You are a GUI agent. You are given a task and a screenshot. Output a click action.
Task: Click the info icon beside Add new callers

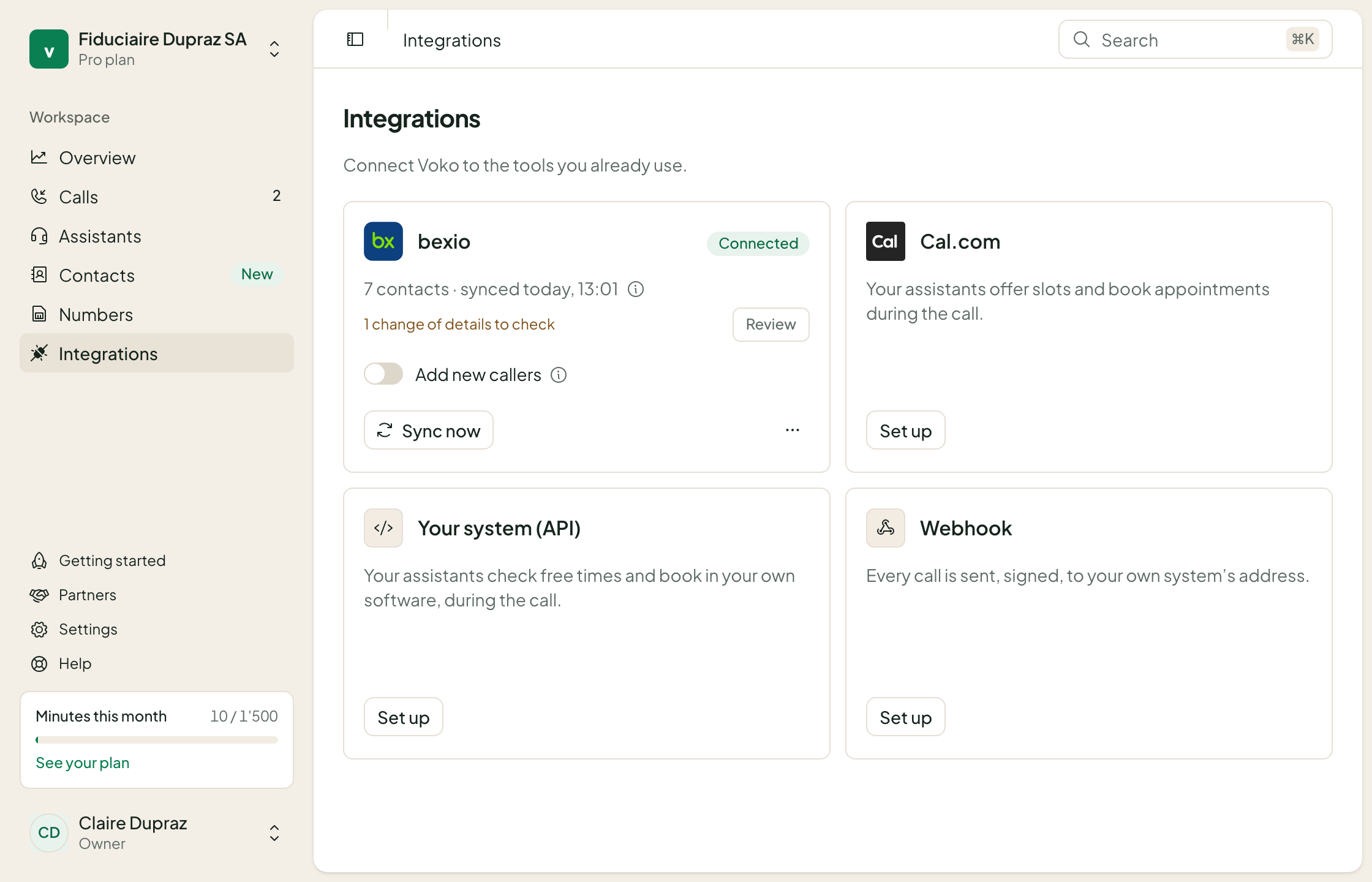559,375
